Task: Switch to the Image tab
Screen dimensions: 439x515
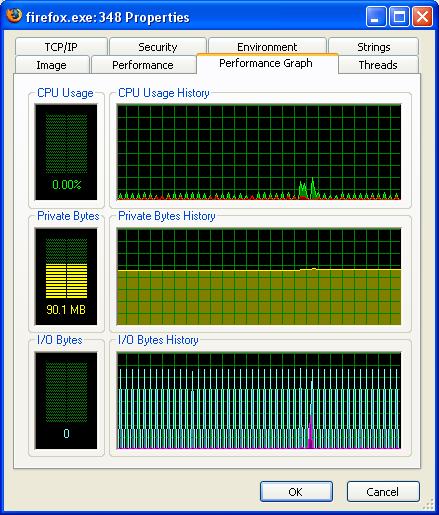Action: coord(52,65)
